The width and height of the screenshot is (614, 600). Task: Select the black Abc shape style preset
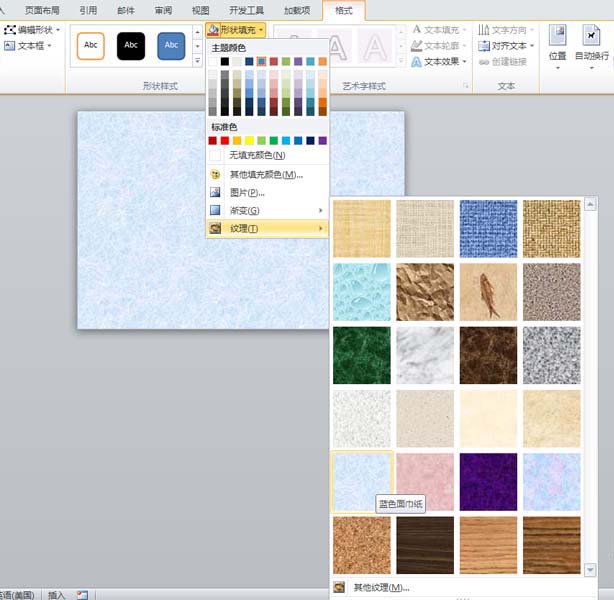[x=130, y=45]
